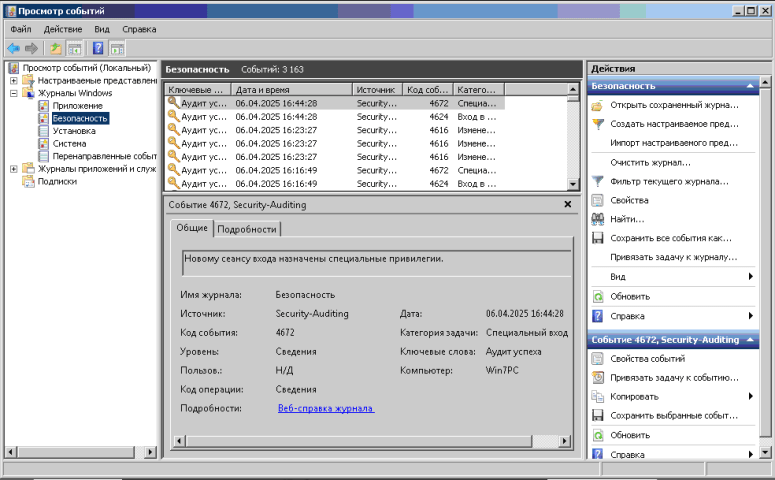
Task: Open the Вид submenu arrow in Actions
Action: click(x=750, y=276)
